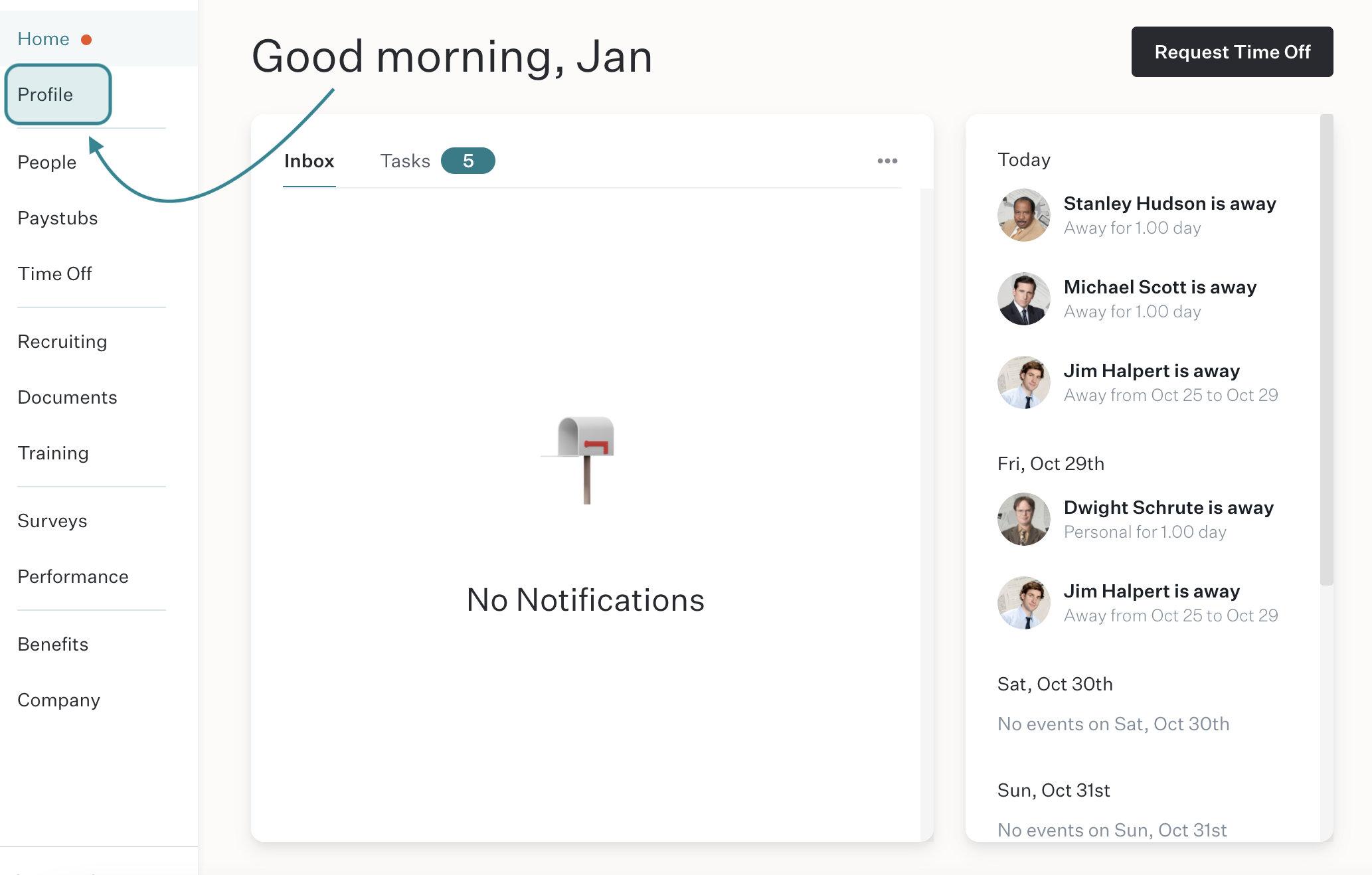Click Michael Scott's avatar photo
Screen dimensions: 1372x875
pos(1023,299)
